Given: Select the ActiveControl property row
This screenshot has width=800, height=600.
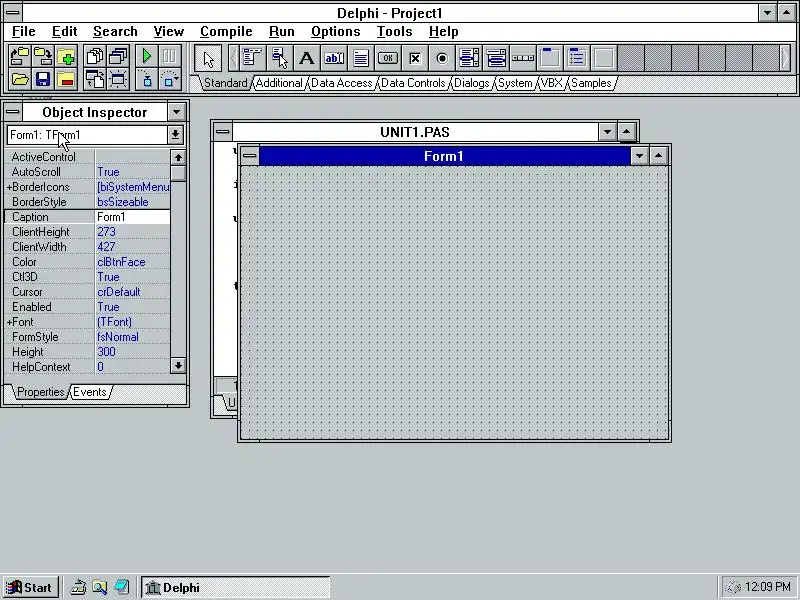Looking at the screenshot, I should coord(87,157).
